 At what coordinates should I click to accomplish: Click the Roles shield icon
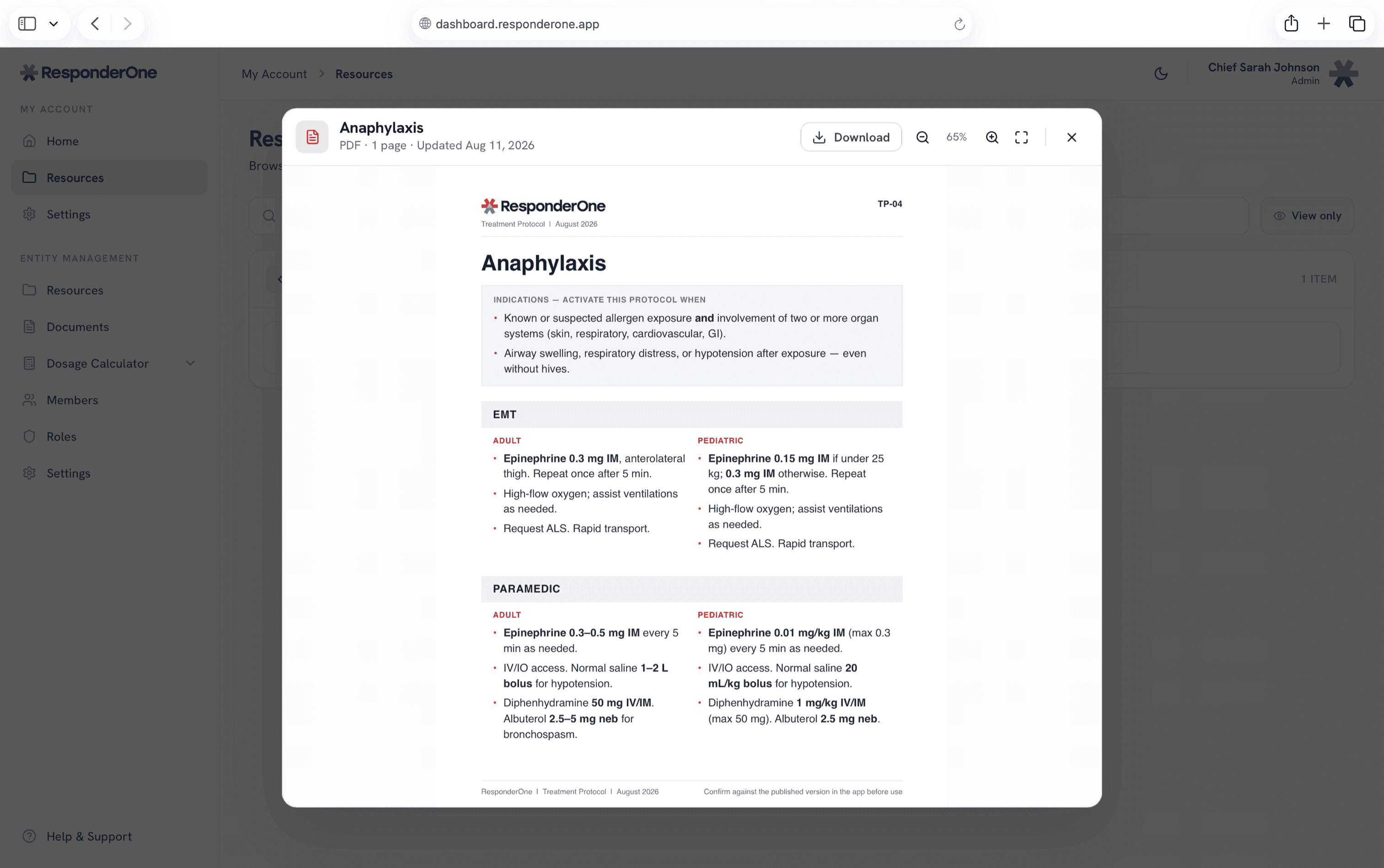(x=29, y=437)
